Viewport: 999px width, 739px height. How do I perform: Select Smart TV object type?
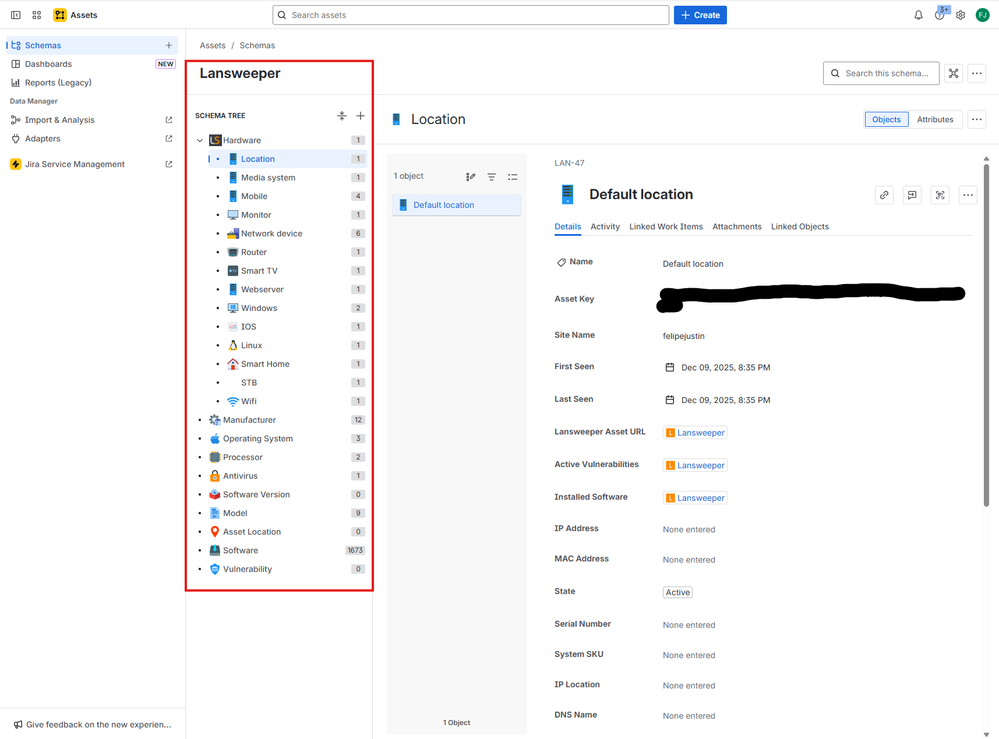click(x=259, y=271)
